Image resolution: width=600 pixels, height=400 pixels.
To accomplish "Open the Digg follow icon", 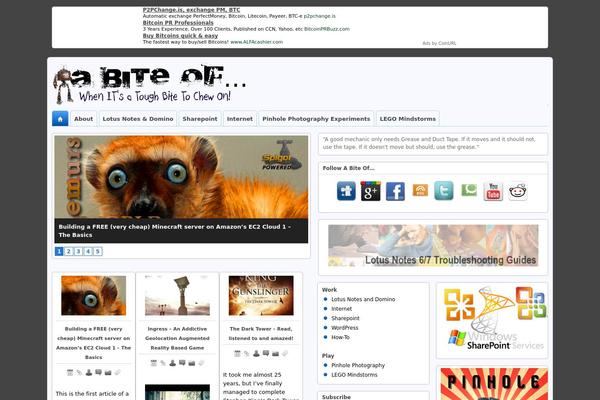I will tap(346, 191).
